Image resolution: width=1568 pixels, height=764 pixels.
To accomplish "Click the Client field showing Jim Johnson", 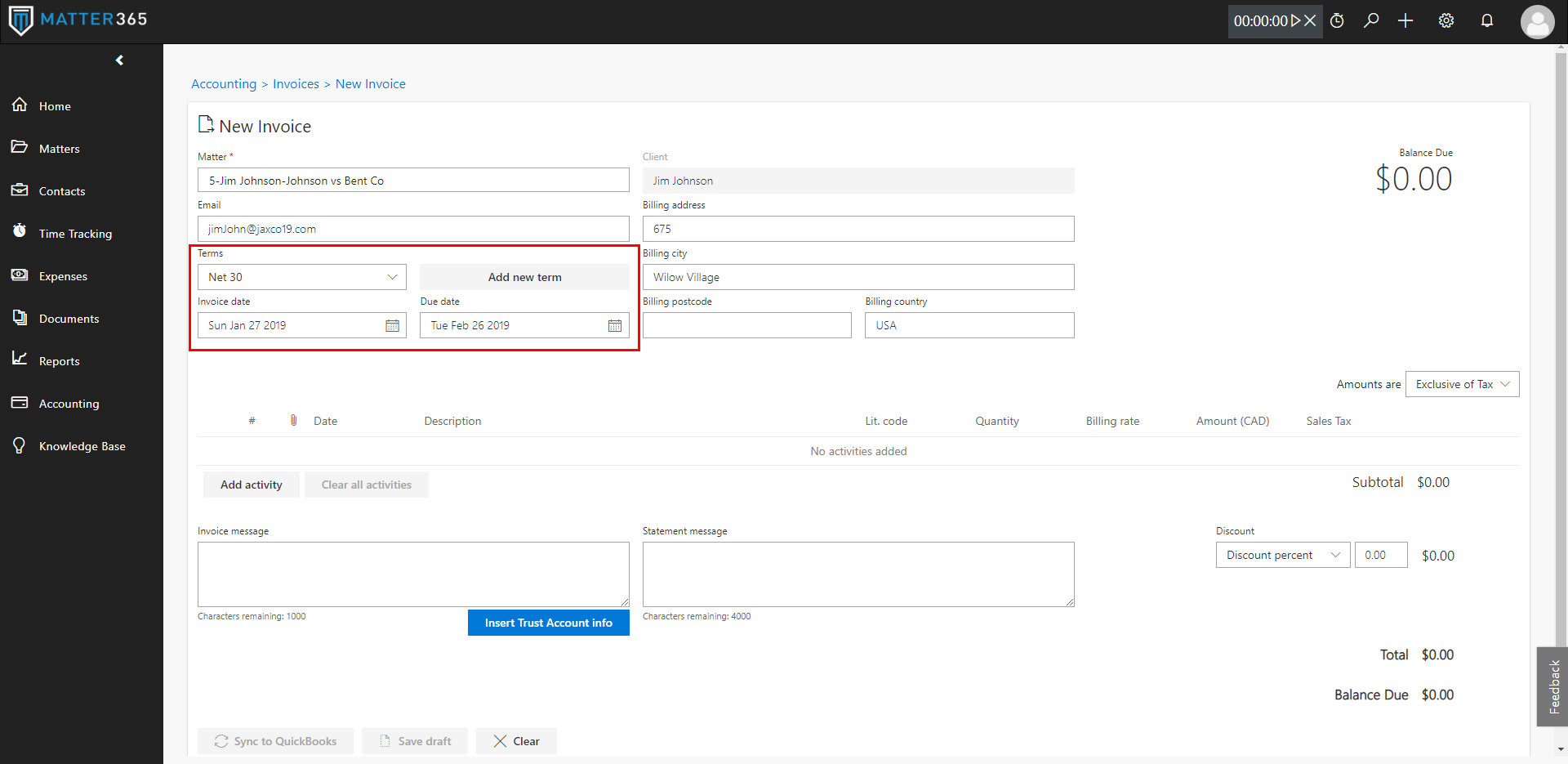I will 858,181.
